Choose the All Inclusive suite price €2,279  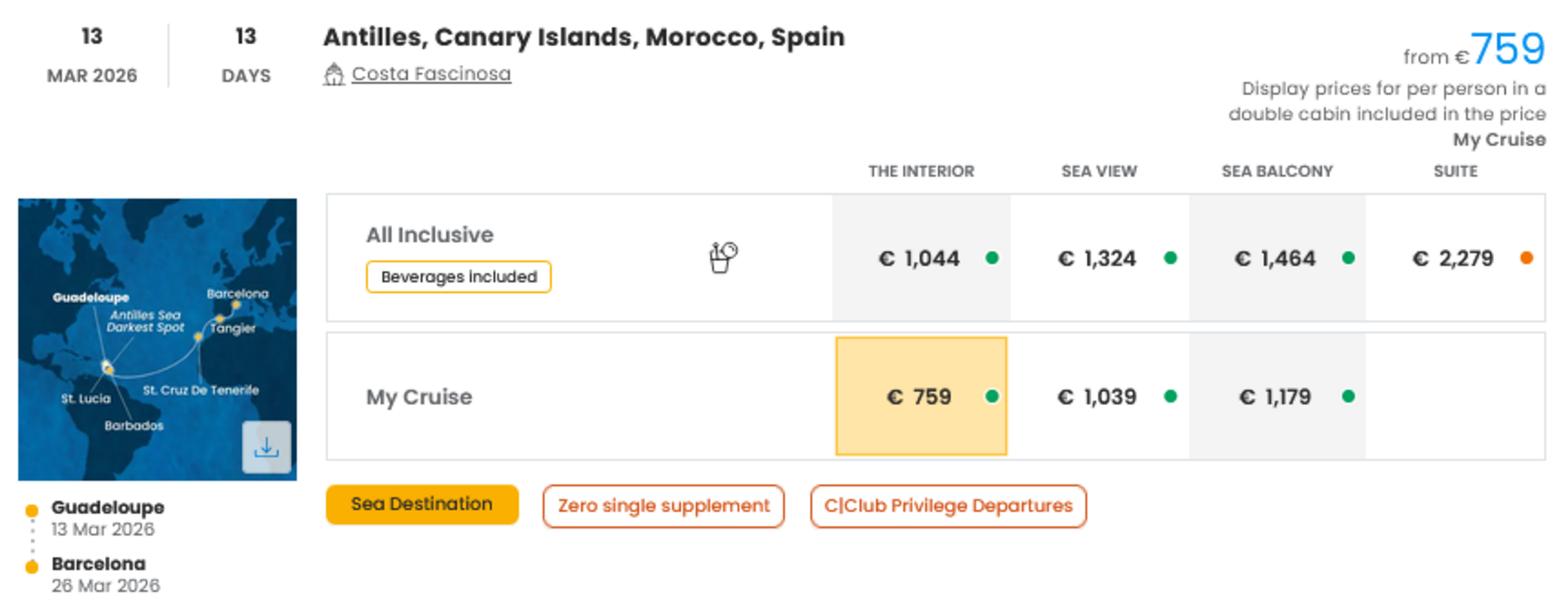[1453, 259]
